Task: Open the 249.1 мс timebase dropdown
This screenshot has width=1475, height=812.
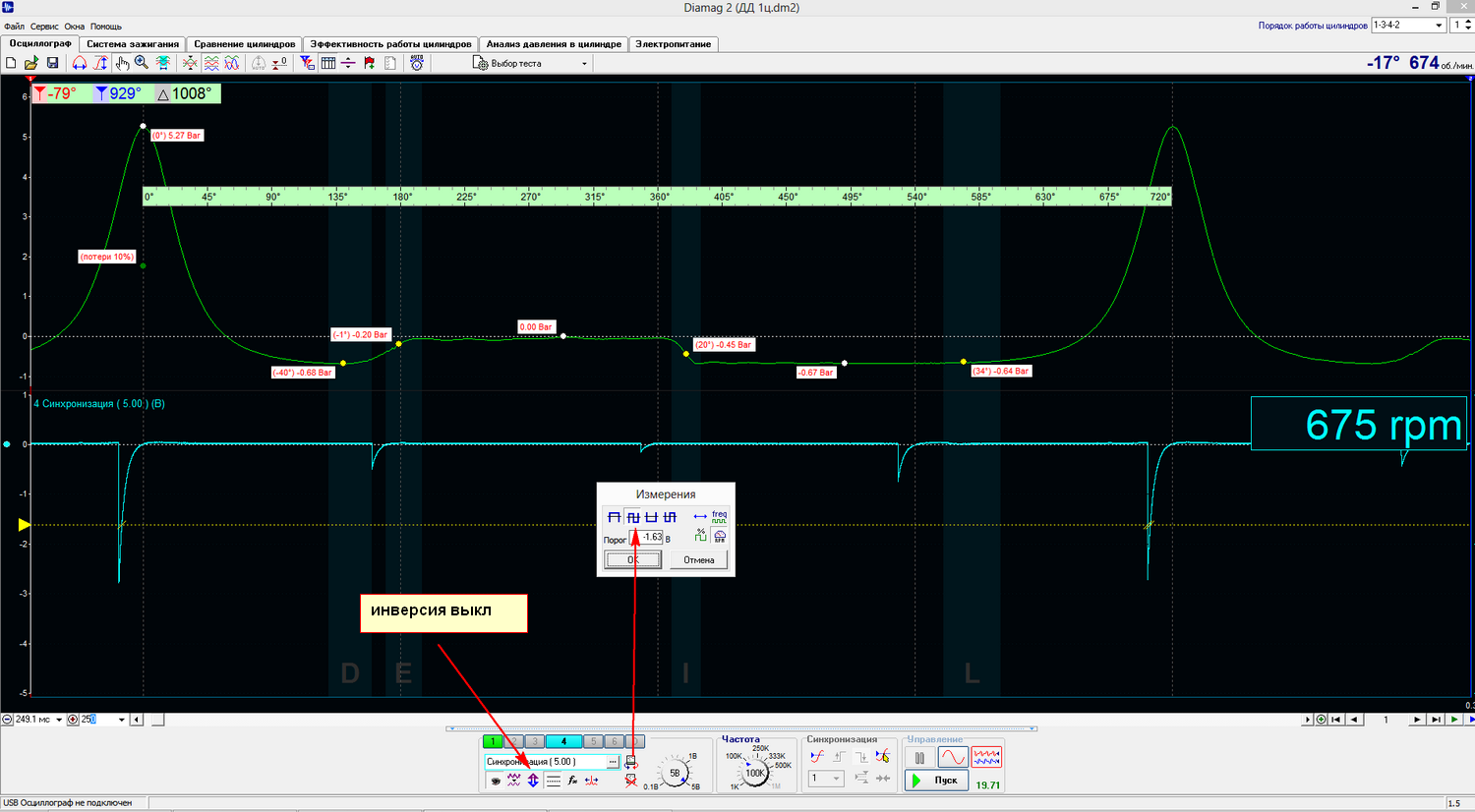Action: (x=59, y=720)
